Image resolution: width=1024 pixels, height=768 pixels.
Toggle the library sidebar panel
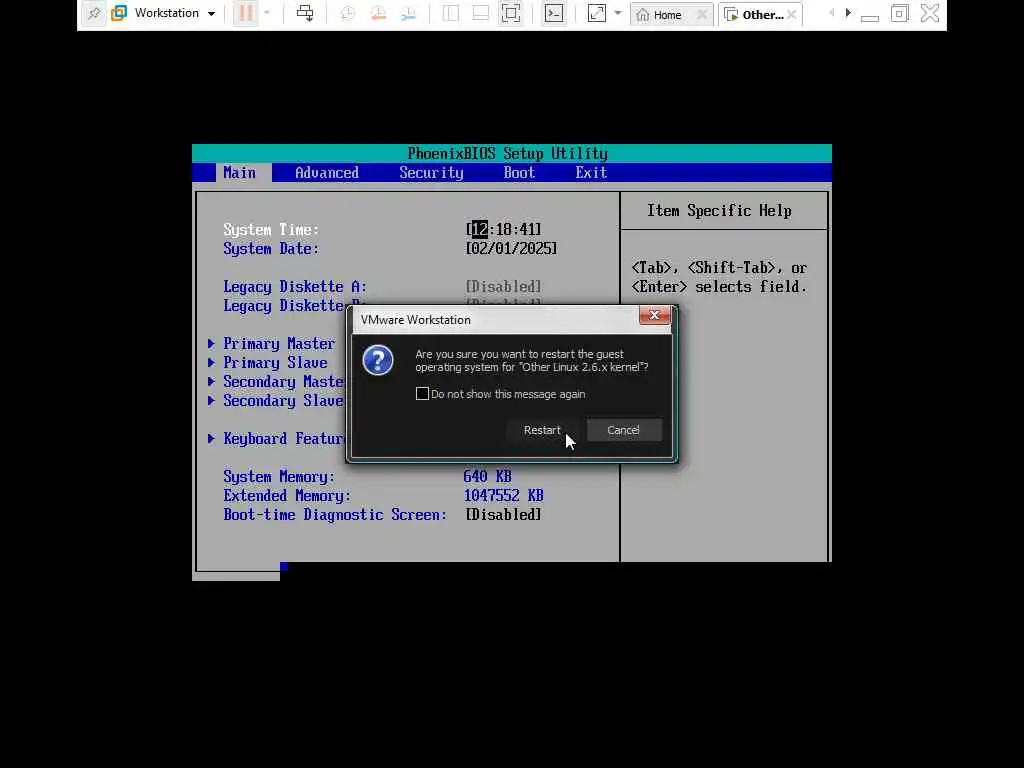click(x=451, y=13)
